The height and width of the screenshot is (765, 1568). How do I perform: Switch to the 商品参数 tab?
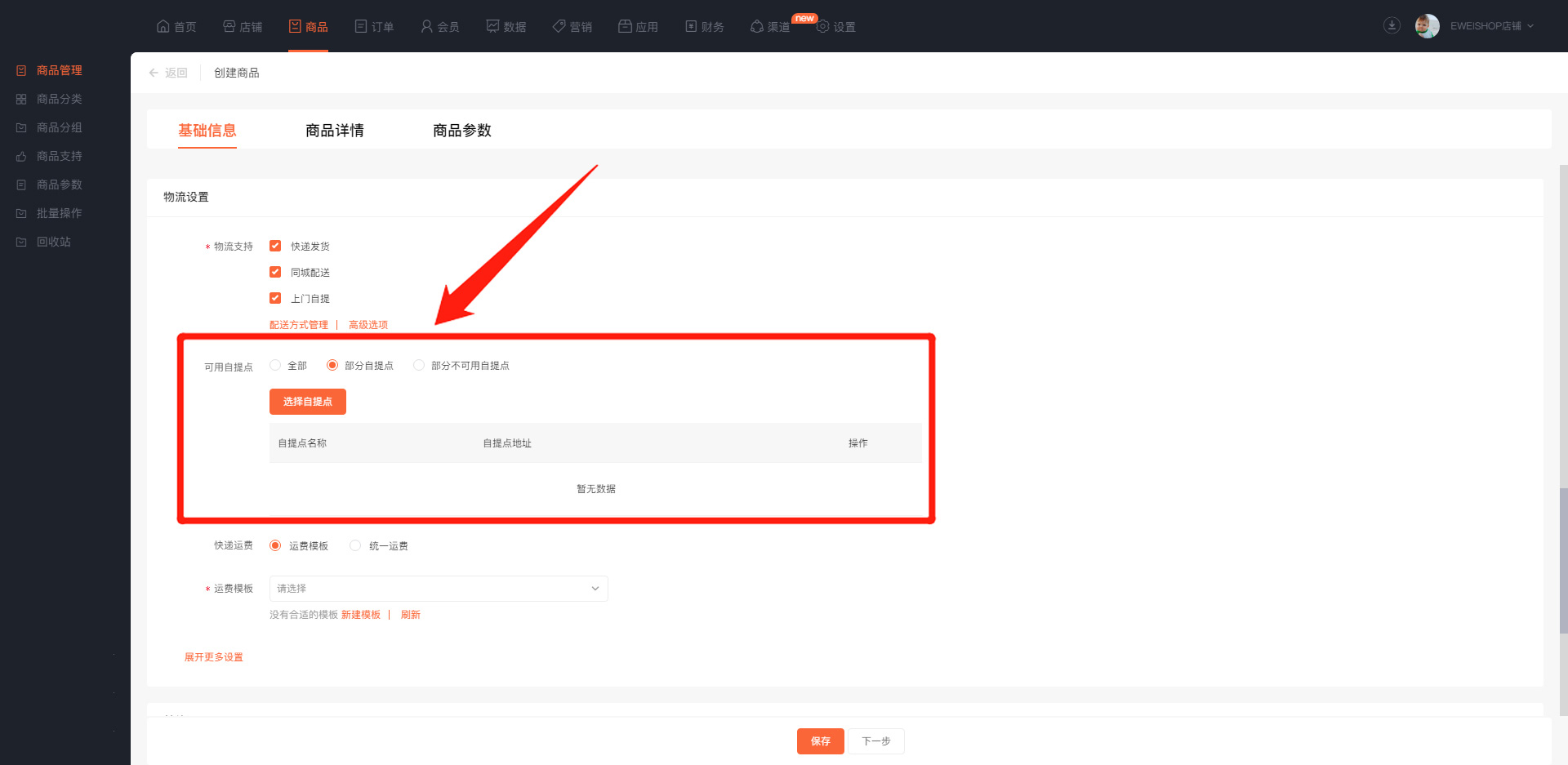[462, 131]
